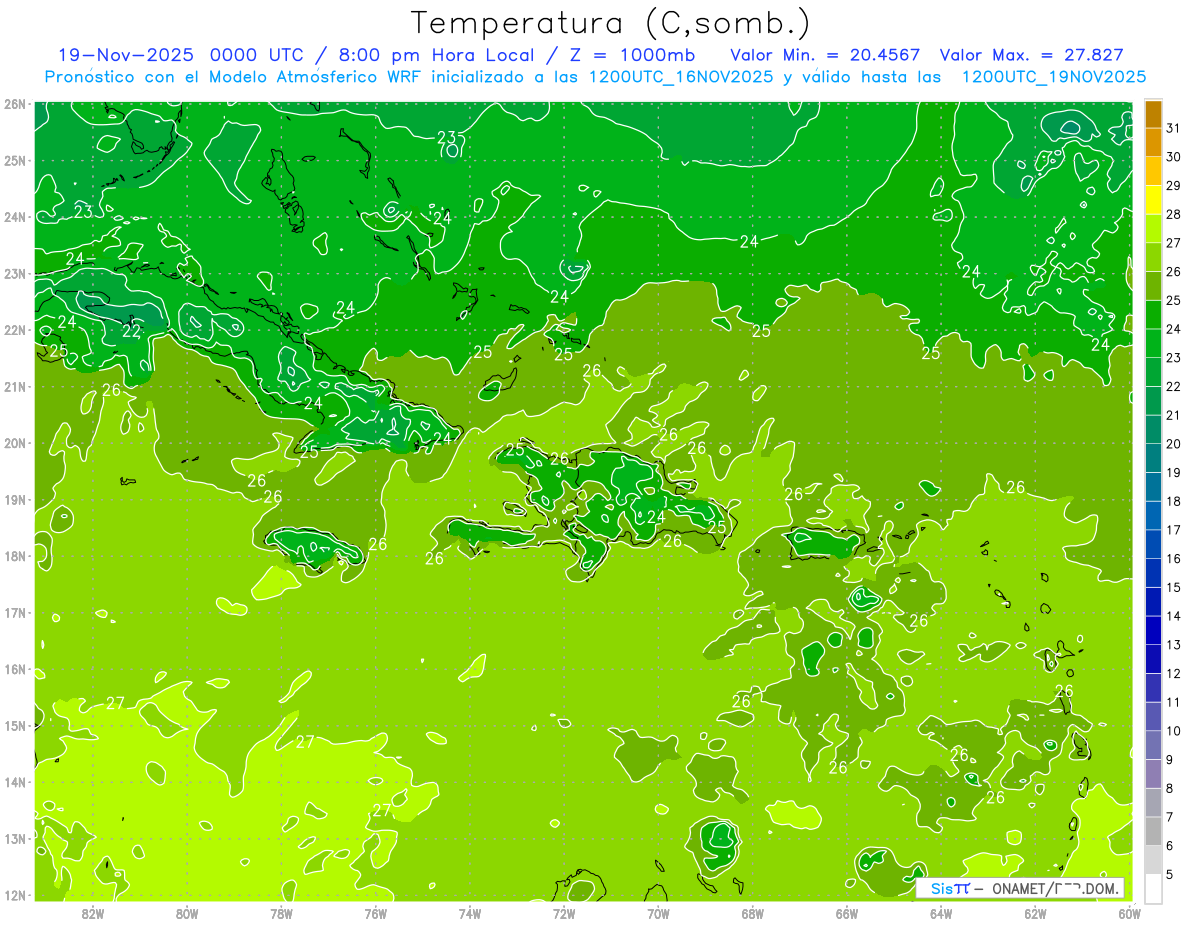The width and height of the screenshot is (1200, 927).
Task: Pick the brown legend swatch above 31
Action: point(1153,114)
